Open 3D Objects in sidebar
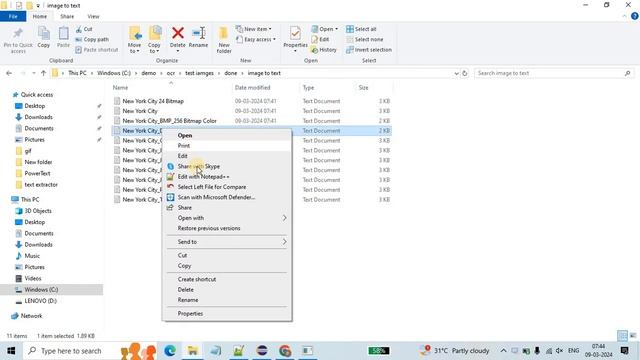Image resolution: width=640 pixels, height=360 pixels. pyautogui.click(x=38, y=211)
